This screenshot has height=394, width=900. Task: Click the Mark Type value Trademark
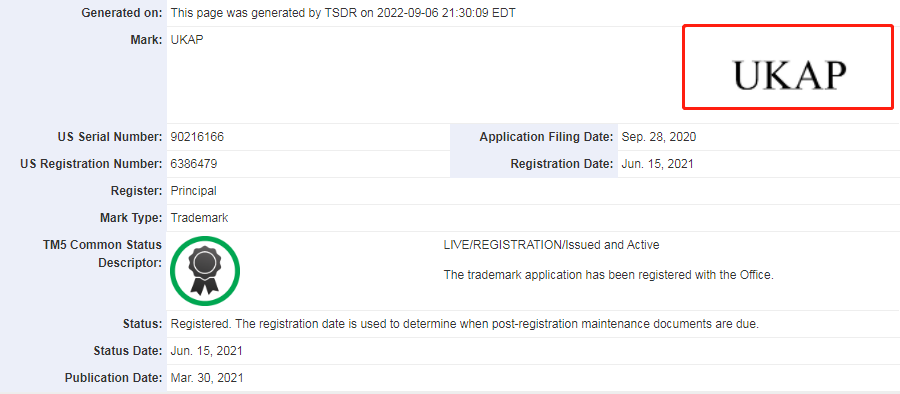(x=200, y=218)
